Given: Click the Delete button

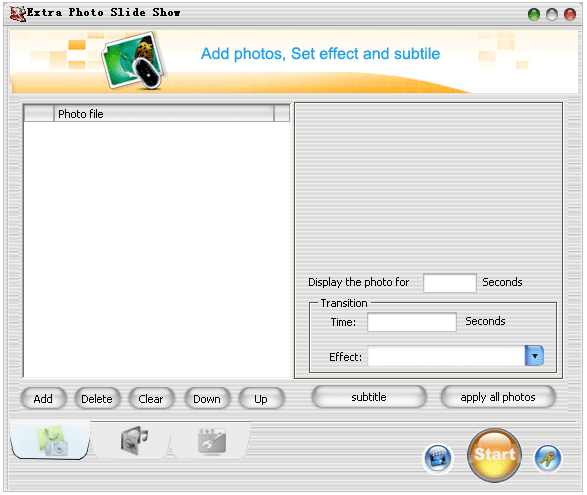Looking at the screenshot, I should coord(97,398).
